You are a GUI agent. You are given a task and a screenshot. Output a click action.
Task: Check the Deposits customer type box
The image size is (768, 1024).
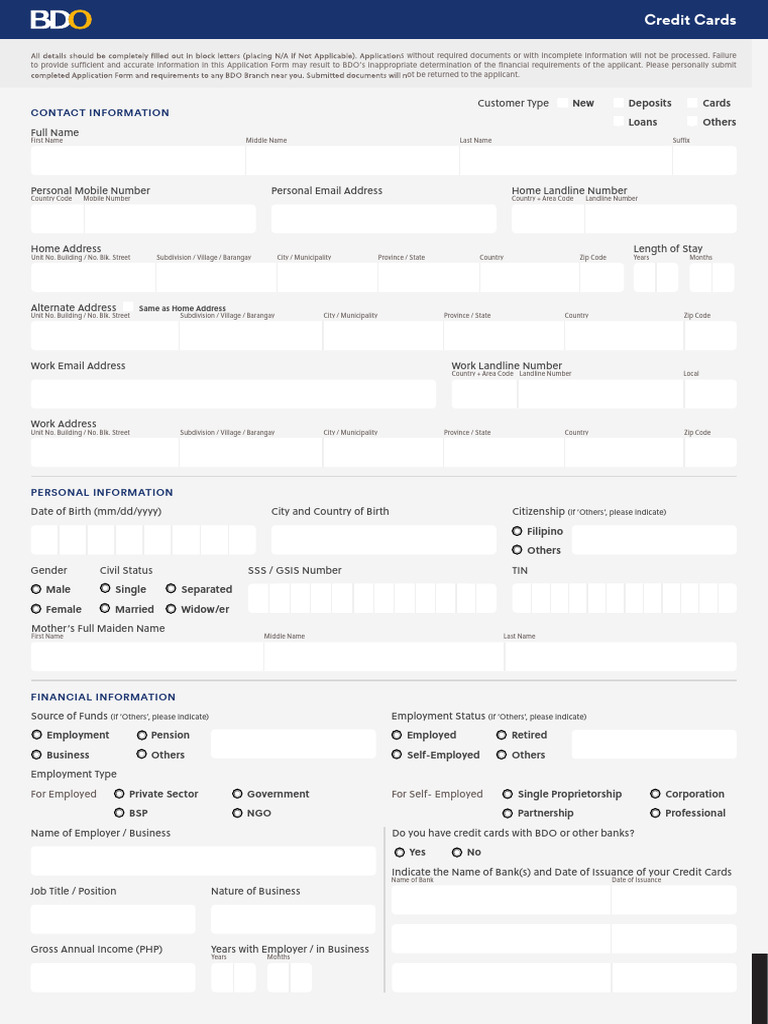[618, 103]
